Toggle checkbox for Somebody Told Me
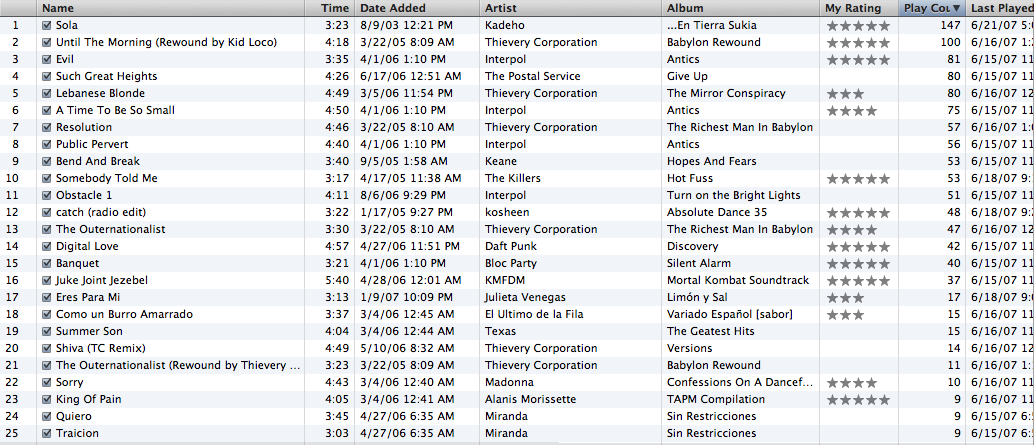 click(x=46, y=179)
